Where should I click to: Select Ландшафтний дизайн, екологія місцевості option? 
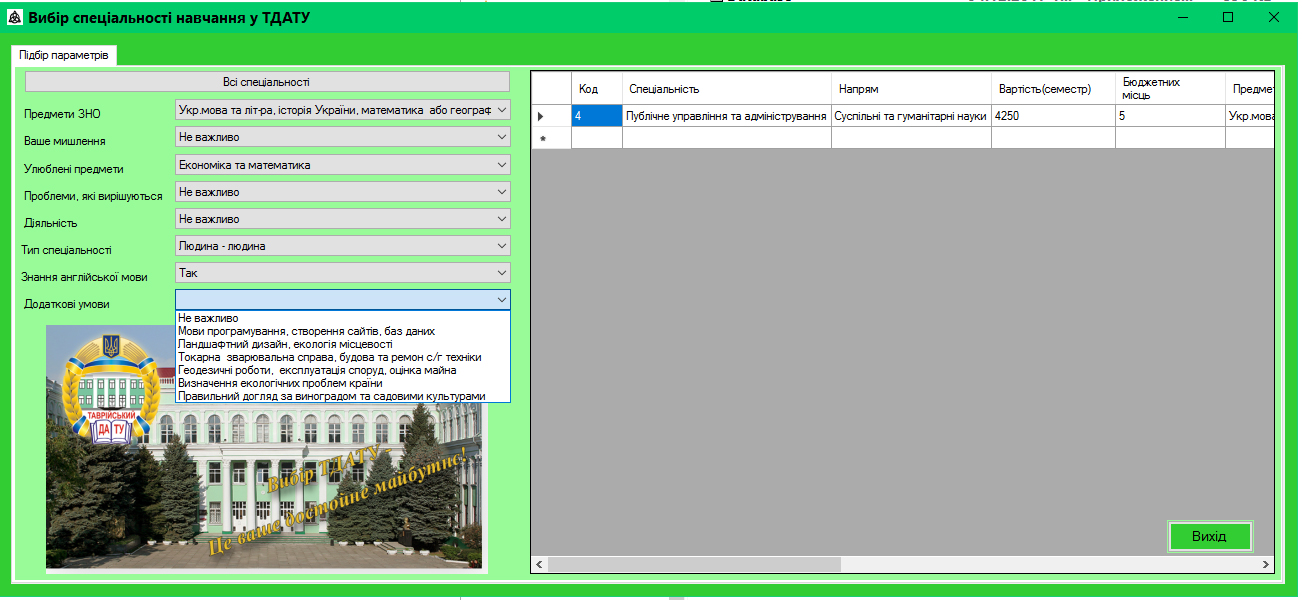343,344
